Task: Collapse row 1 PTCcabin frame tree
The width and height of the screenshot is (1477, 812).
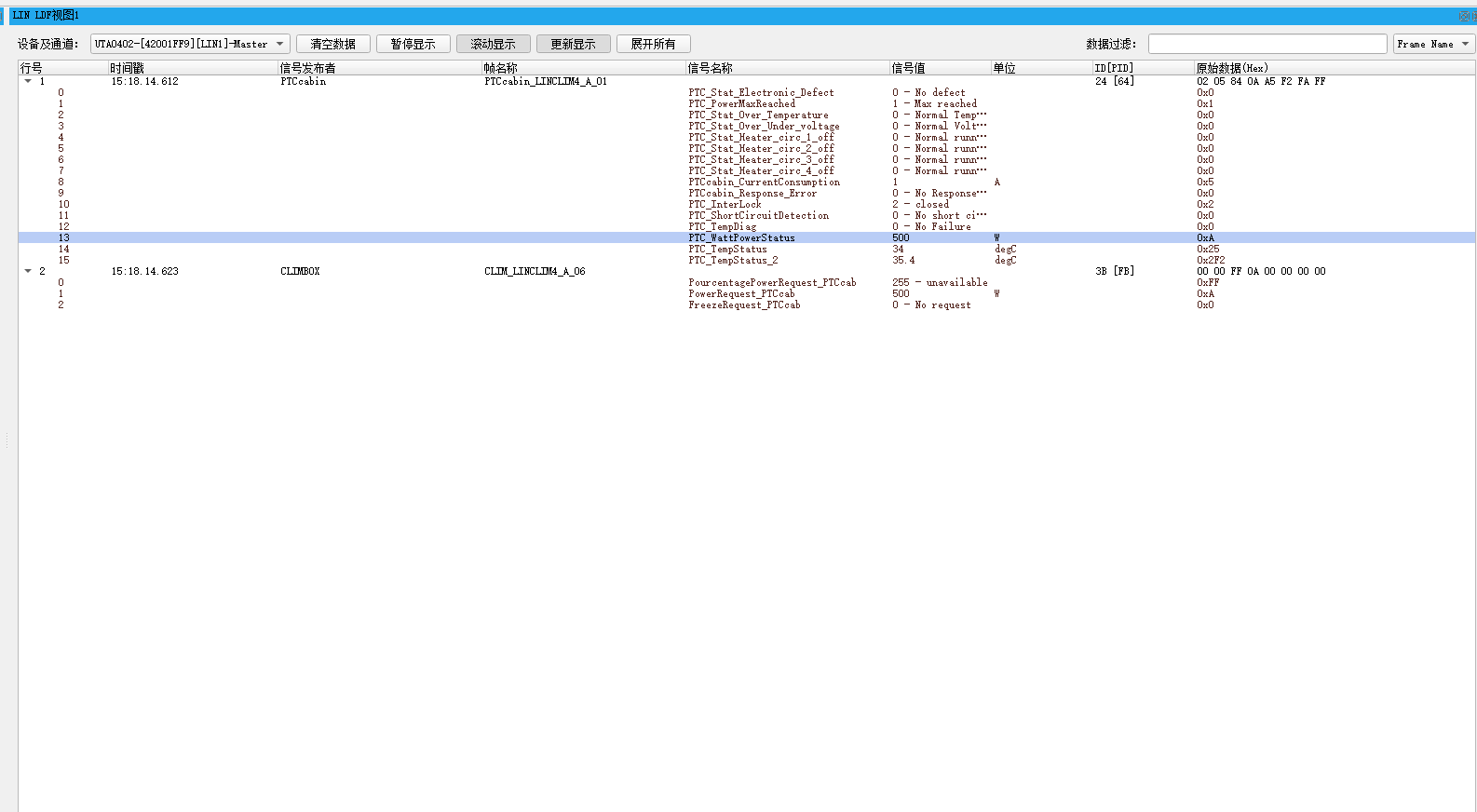Action: pyautogui.click(x=28, y=81)
